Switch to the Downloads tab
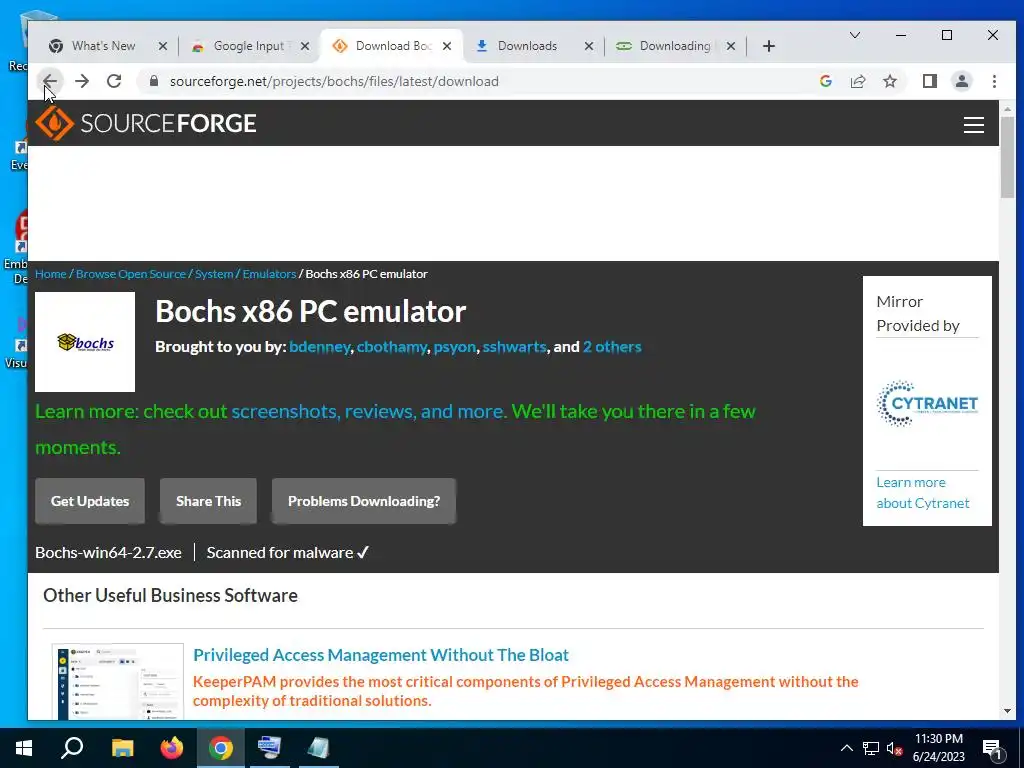 [x=527, y=46]
